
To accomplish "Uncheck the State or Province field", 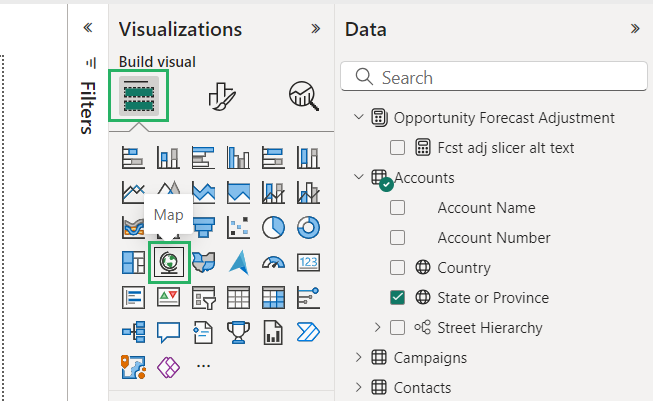I will tap(398, 297).
